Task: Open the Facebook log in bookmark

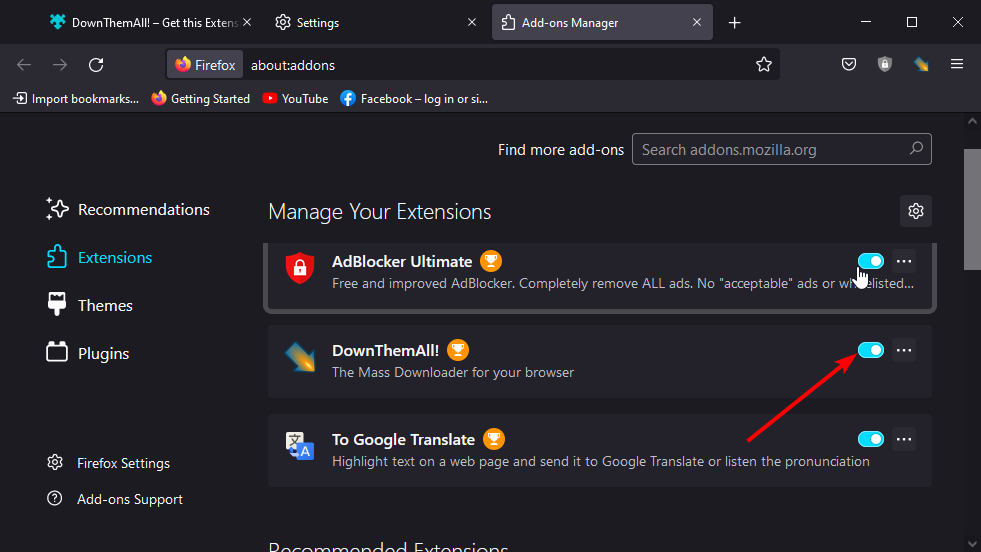Action: pyautogui.click(x=414, y=99)
